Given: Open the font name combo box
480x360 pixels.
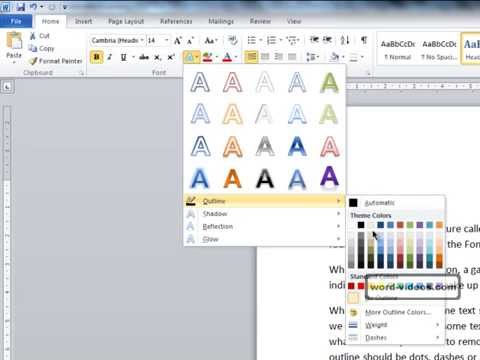Looking at the screenshot, I should 117,40.
